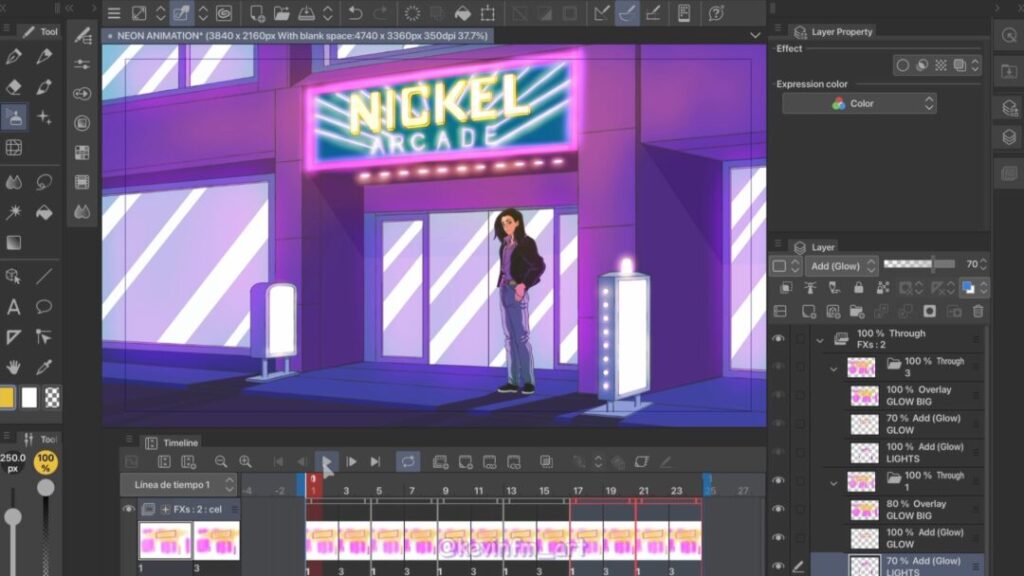Viewport: 1024px width, 576px height.
Task: Toggle visibility of FXs track in timeline
Action: pyautogui.click(x=128, y=509)
